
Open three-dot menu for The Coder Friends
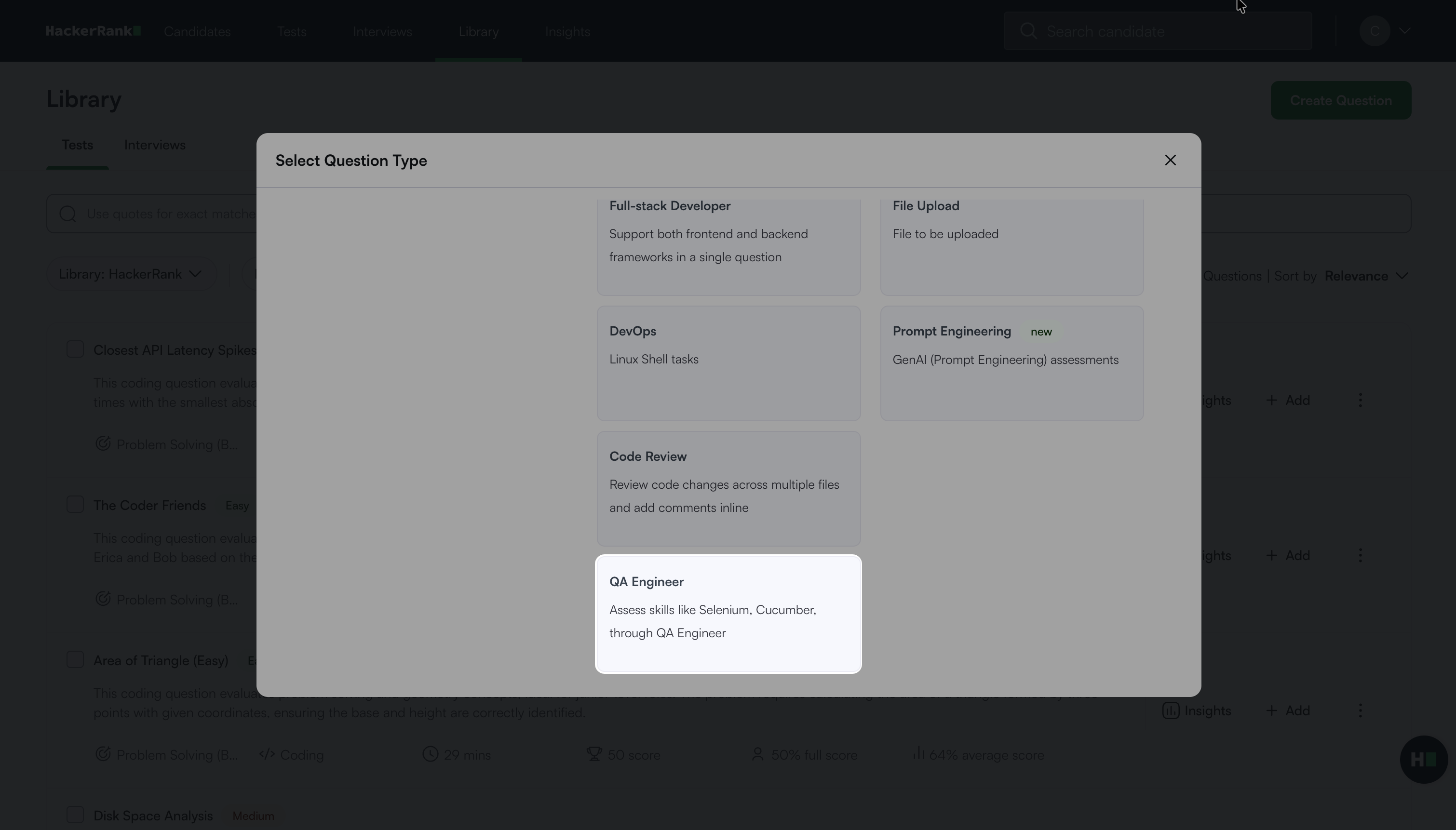(x=1360, y=555)
